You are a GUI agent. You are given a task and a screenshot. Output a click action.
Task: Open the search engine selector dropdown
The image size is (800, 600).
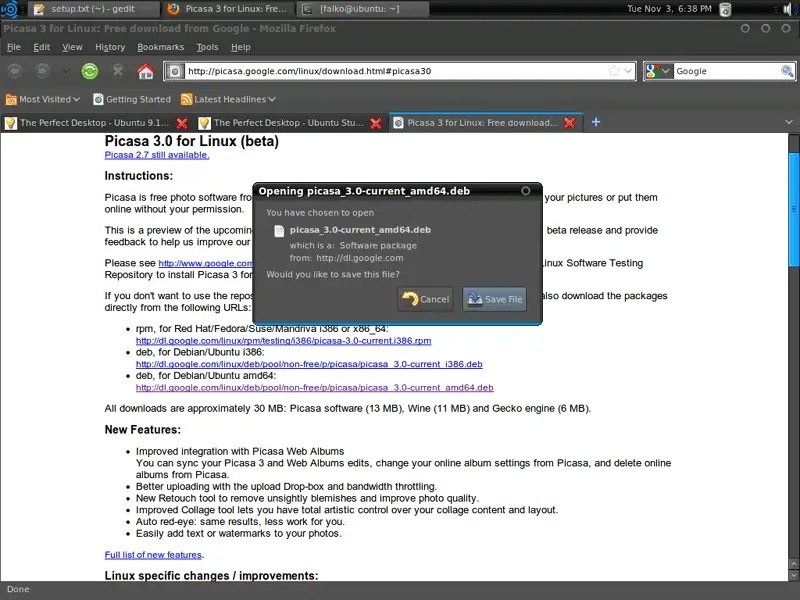pyautogui.click(x=658, y=71)
